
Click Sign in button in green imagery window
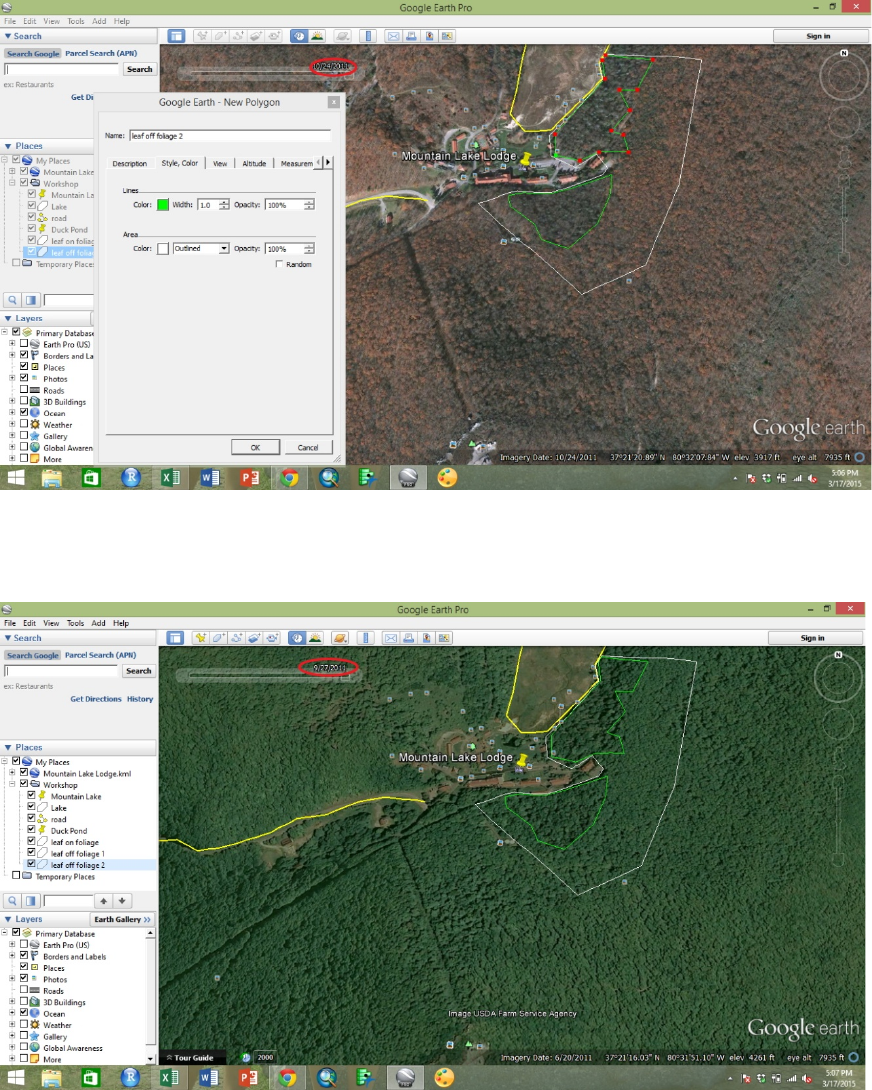pos(812,637)
